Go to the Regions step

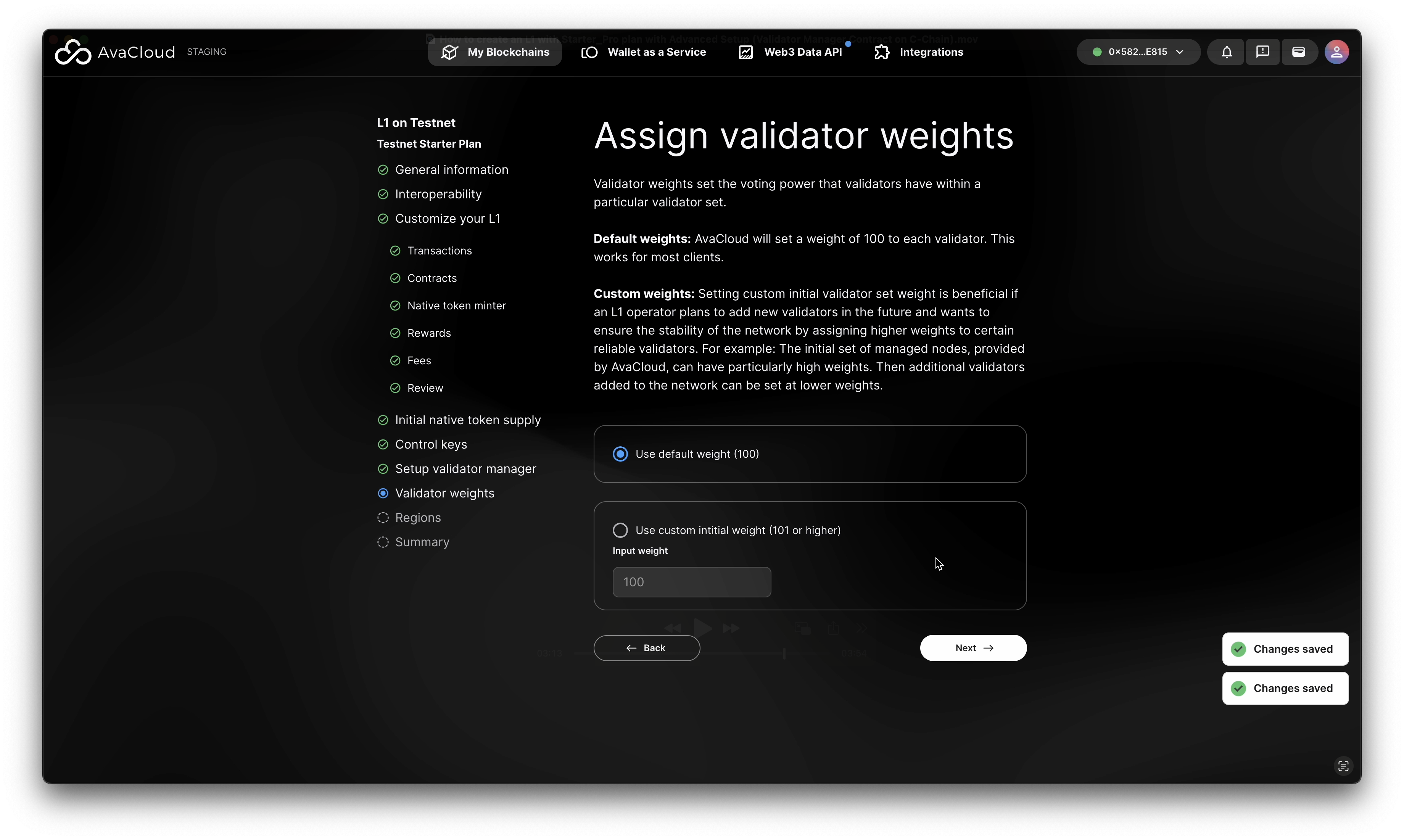click(418, 518)
